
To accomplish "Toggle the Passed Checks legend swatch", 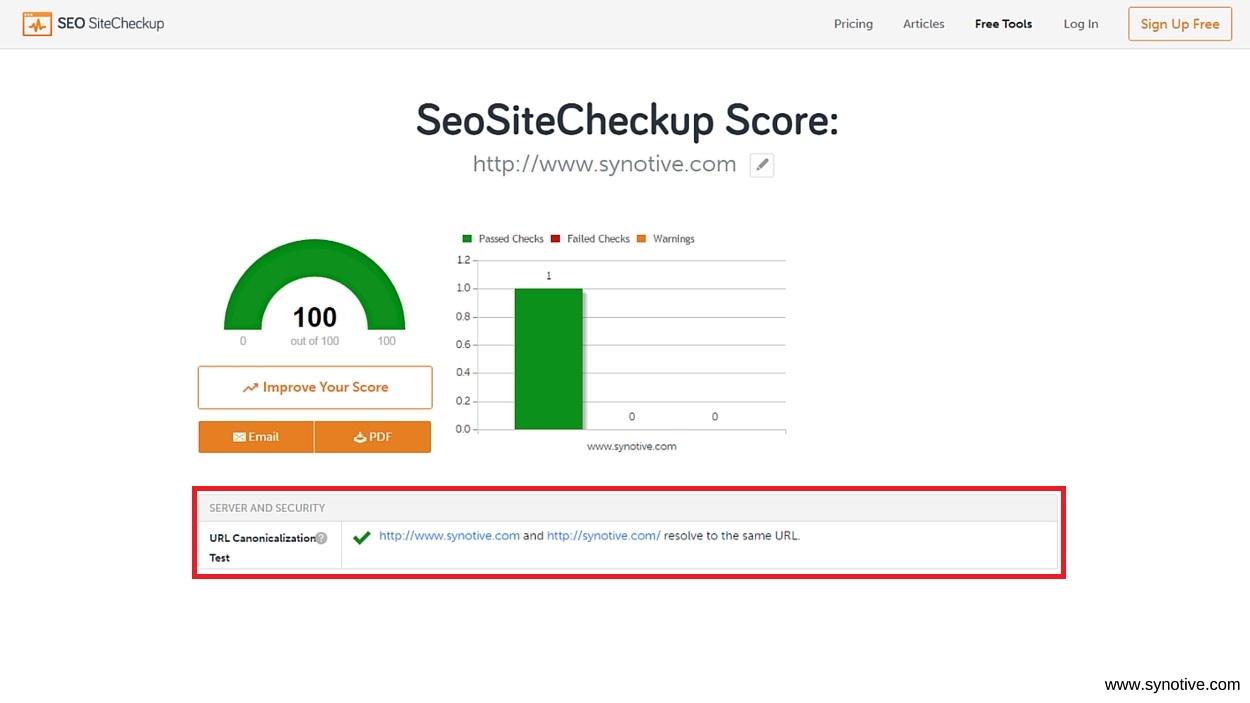I will pos(466,239).
